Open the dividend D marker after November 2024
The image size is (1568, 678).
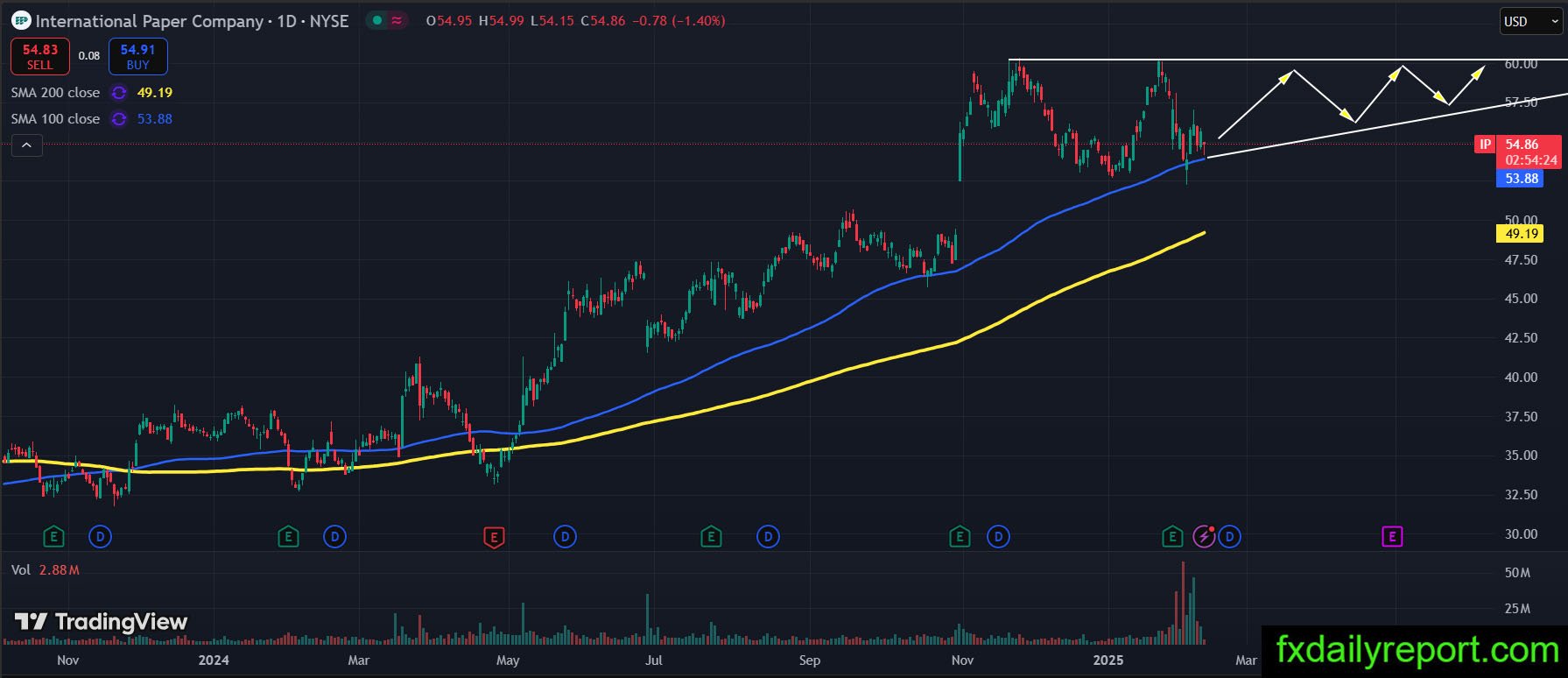click(998, 536)
